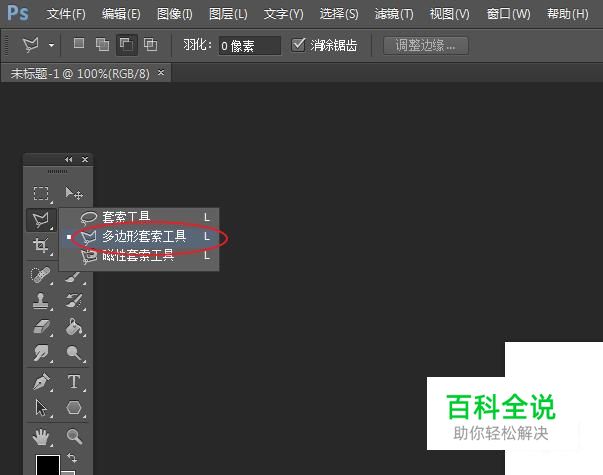Open the 选择(S) menu

point(339,14)
